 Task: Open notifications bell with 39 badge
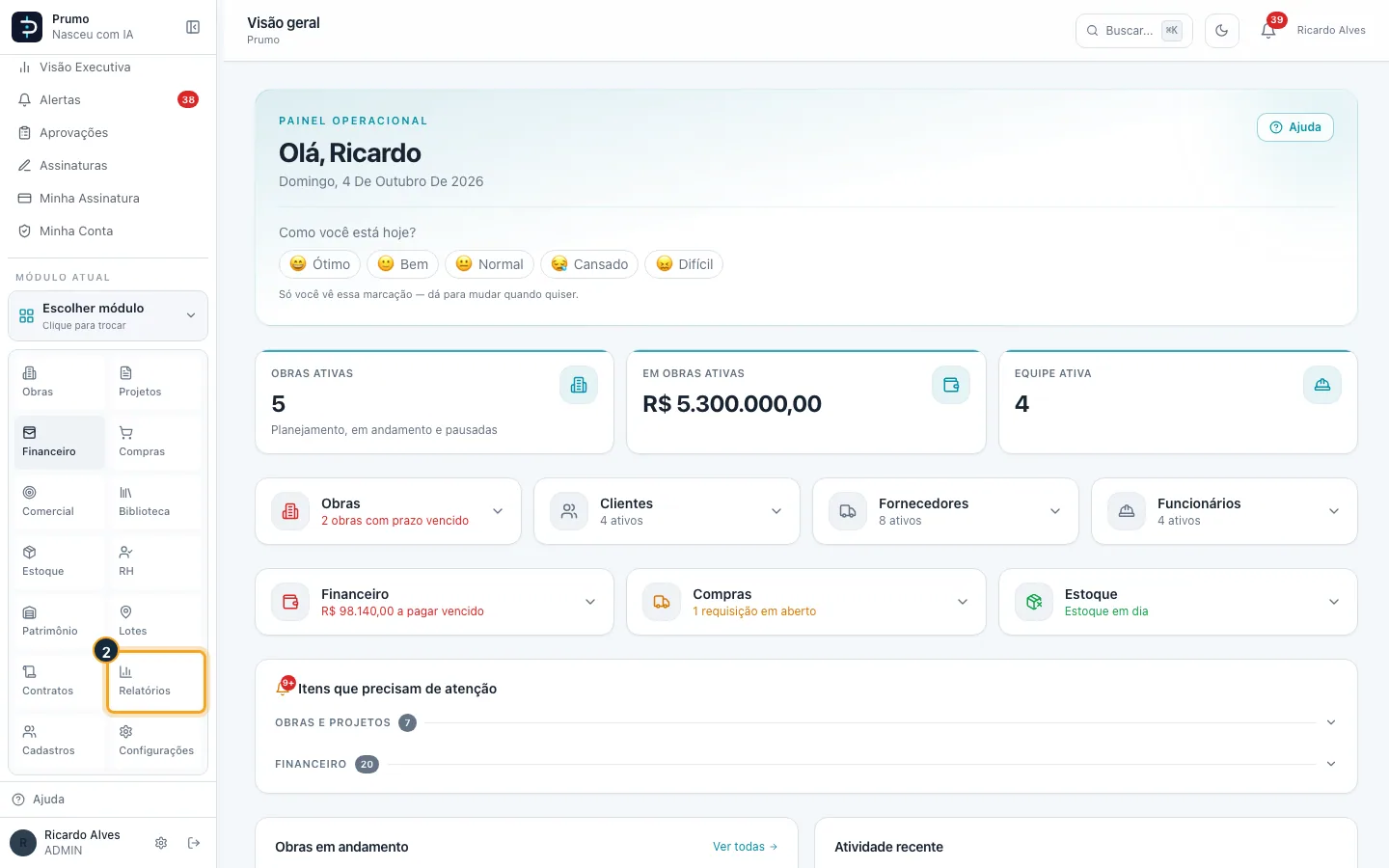click(x=1268, y=30)
